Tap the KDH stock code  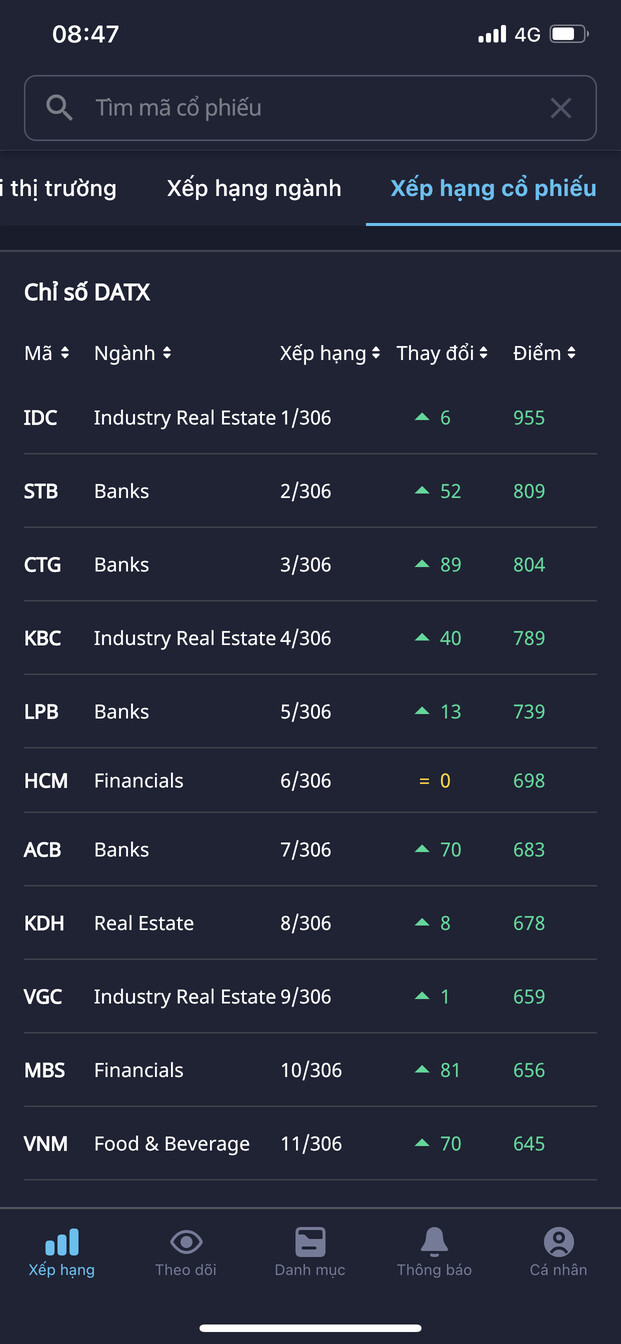pyautogui.click(x=44, y=923)
